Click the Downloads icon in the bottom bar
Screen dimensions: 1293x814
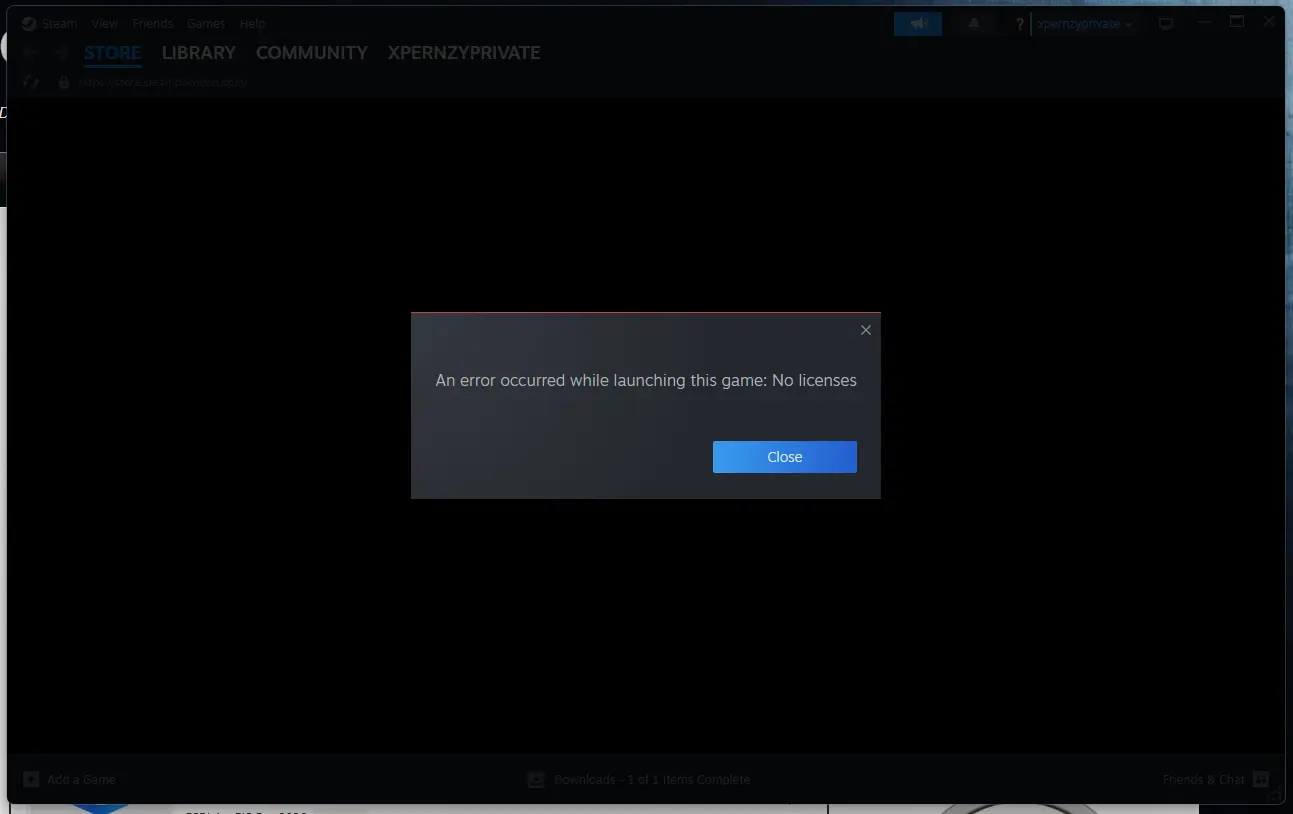coord(536,779)
